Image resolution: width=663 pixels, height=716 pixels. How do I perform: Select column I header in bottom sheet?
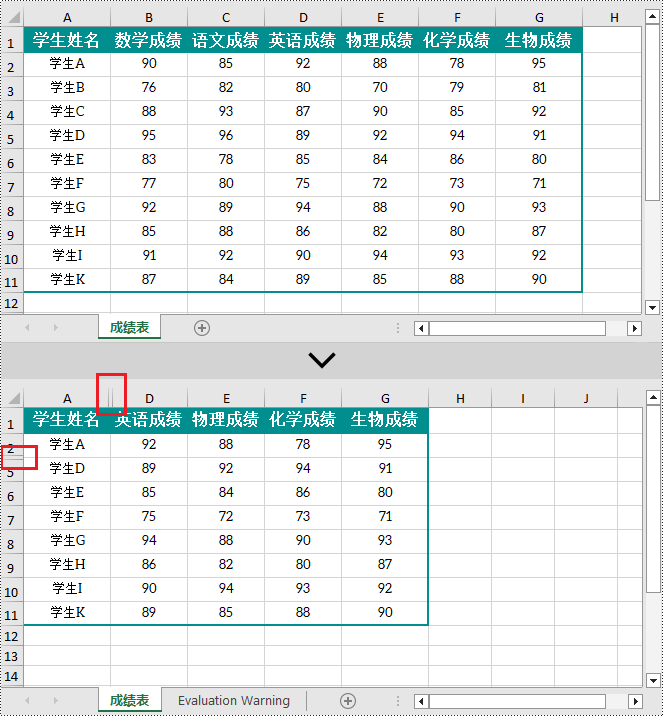(x=523, y=399)
